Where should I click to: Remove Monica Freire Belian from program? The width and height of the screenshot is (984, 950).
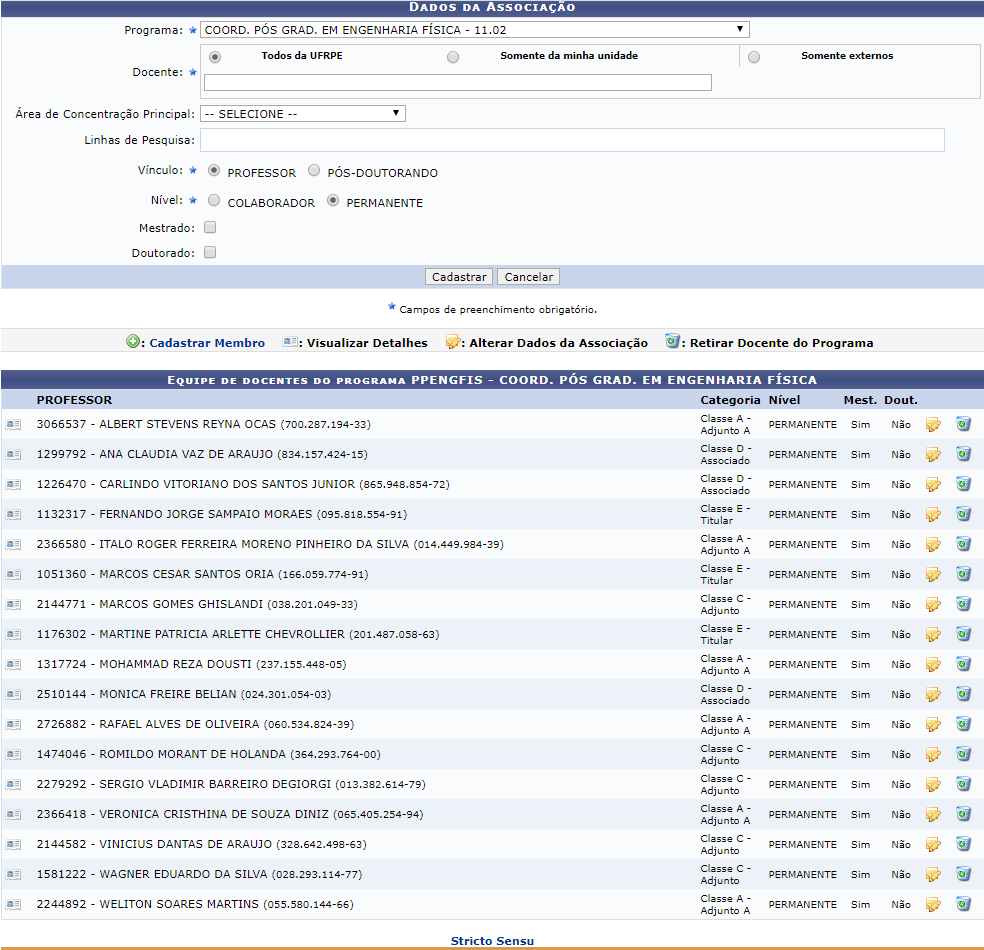(963, 694)
